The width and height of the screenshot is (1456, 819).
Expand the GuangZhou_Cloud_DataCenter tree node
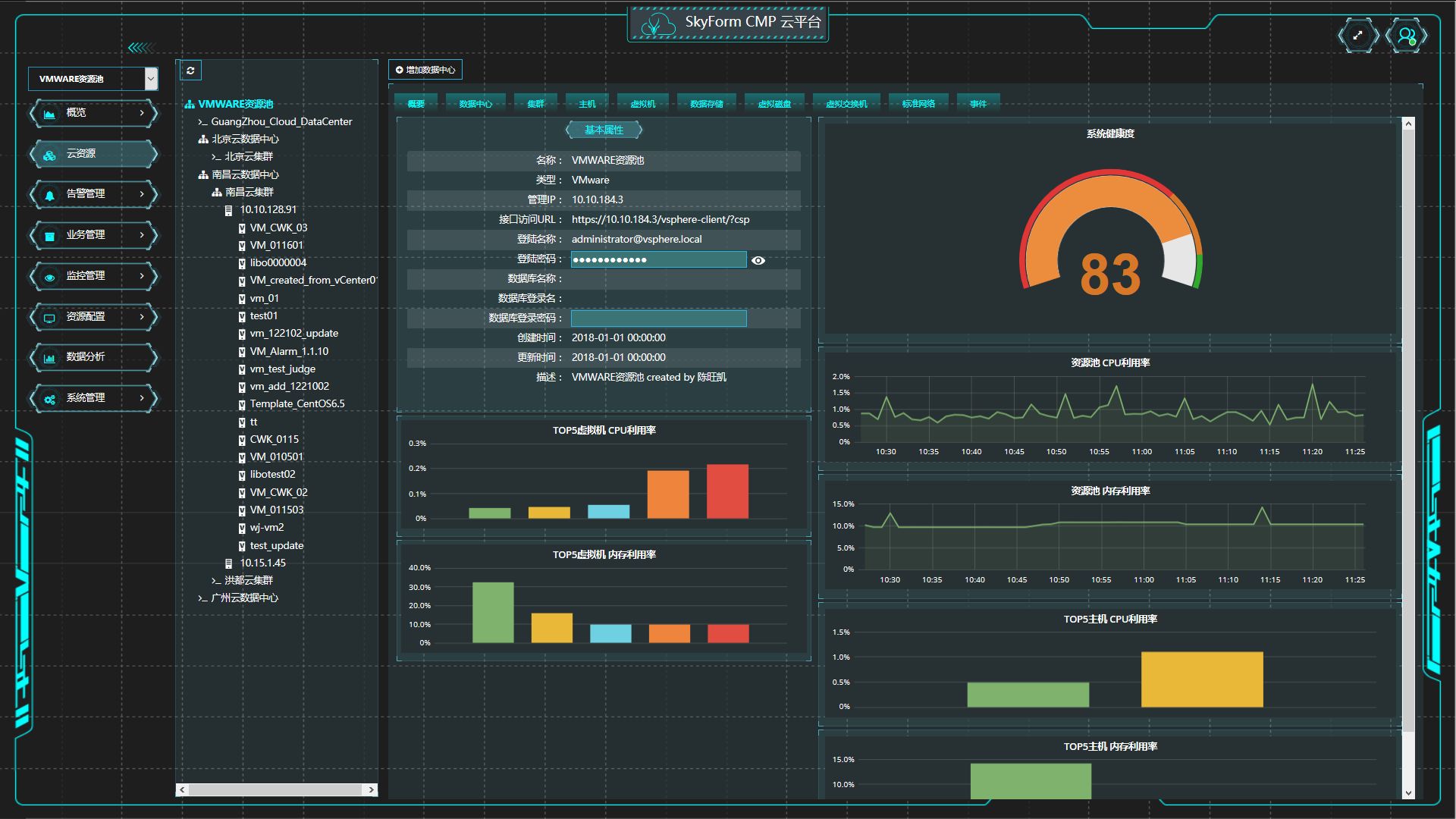[202, 122]
